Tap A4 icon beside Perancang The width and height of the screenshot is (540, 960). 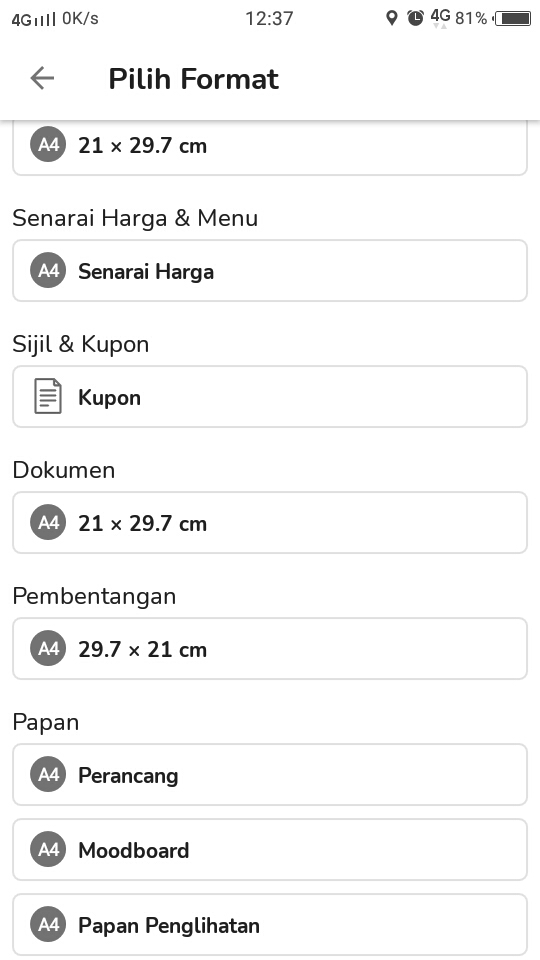point(48,775)
